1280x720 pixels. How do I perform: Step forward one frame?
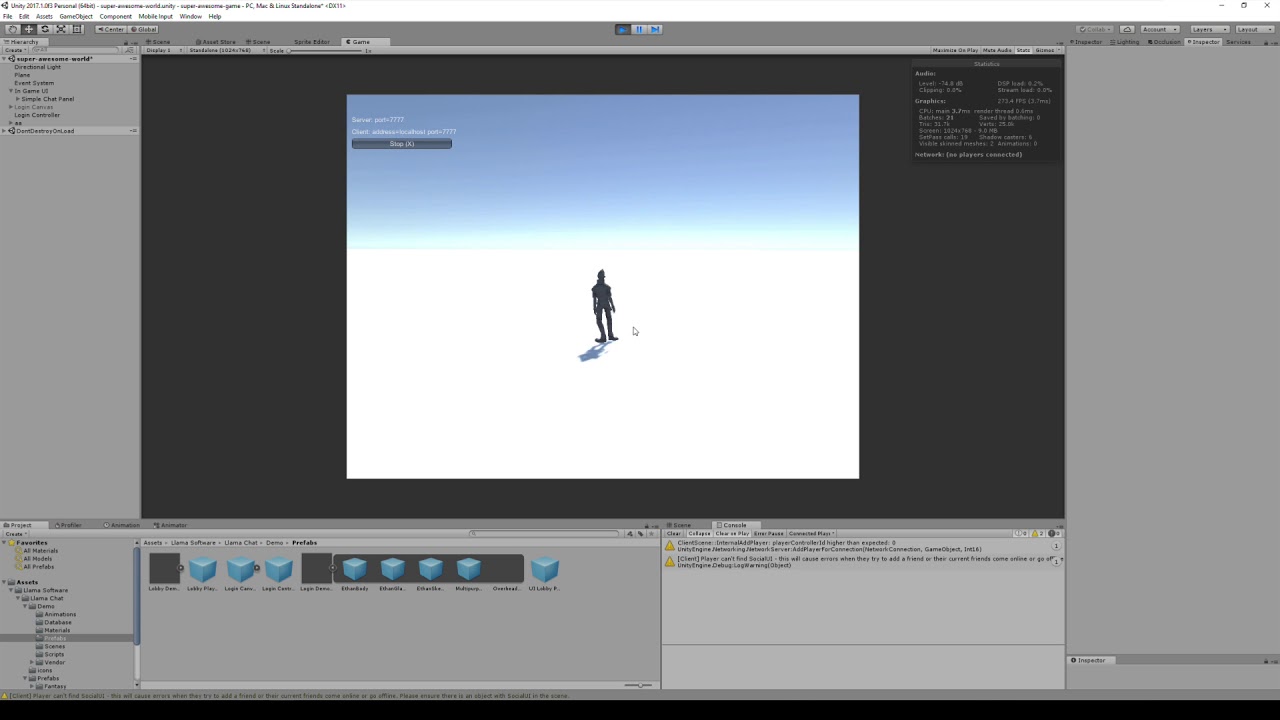(x=655, y=29)
